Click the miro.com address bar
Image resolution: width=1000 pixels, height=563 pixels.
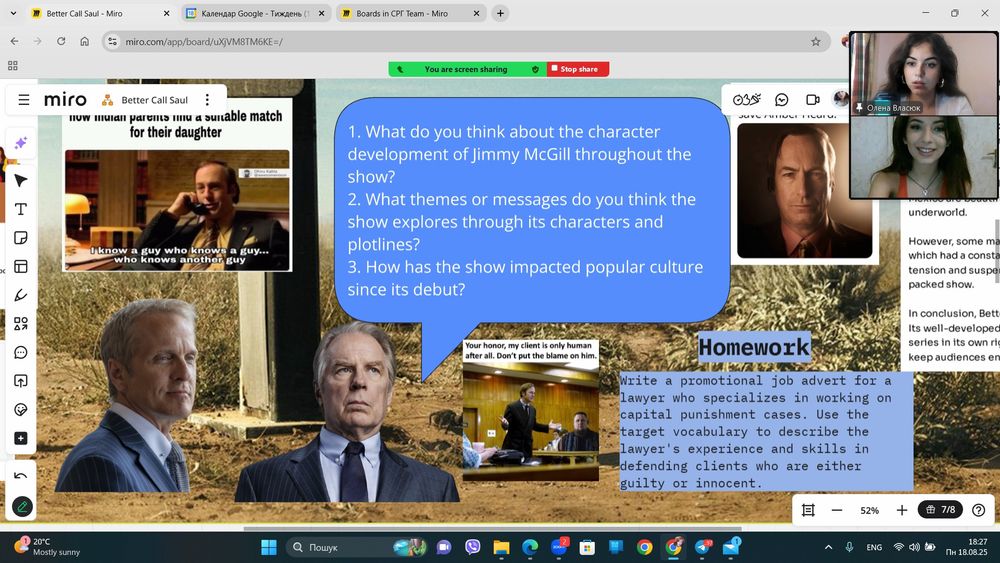pos(466,41)
